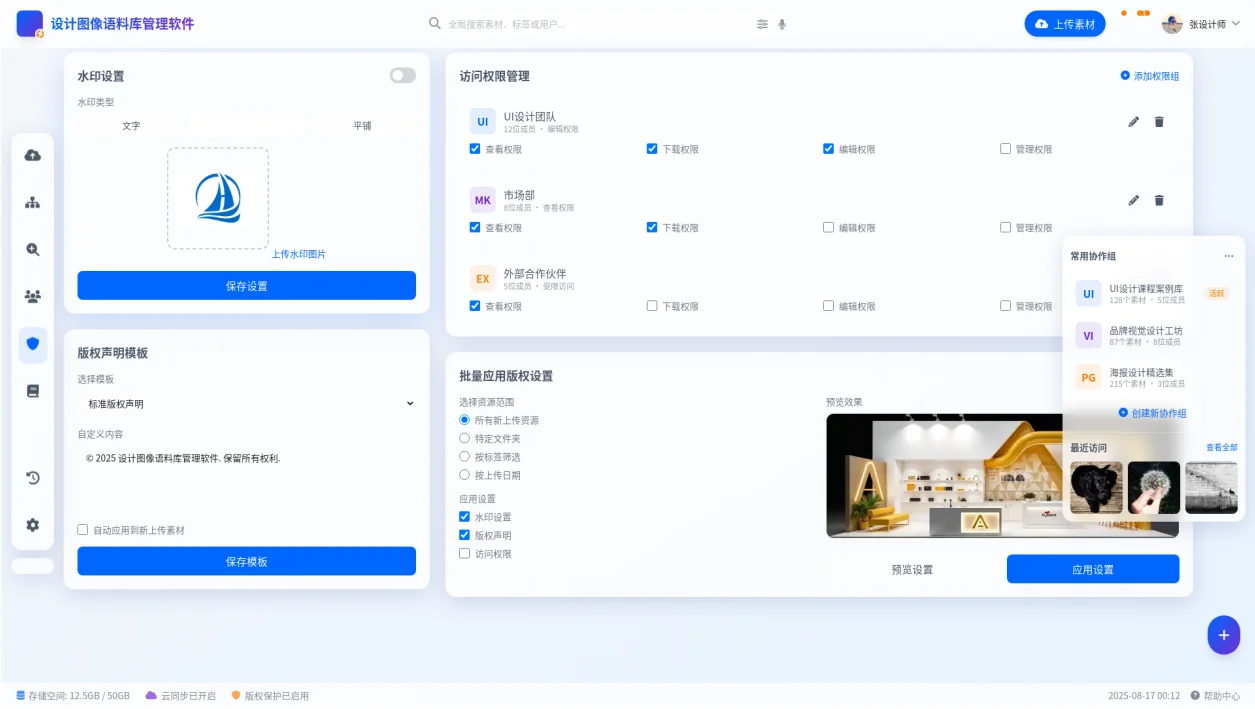The width and height of the screenshot is (1255, 709).
Task: Open the dandelion recent thumbnail
Action: click(x=1154, y=488)
